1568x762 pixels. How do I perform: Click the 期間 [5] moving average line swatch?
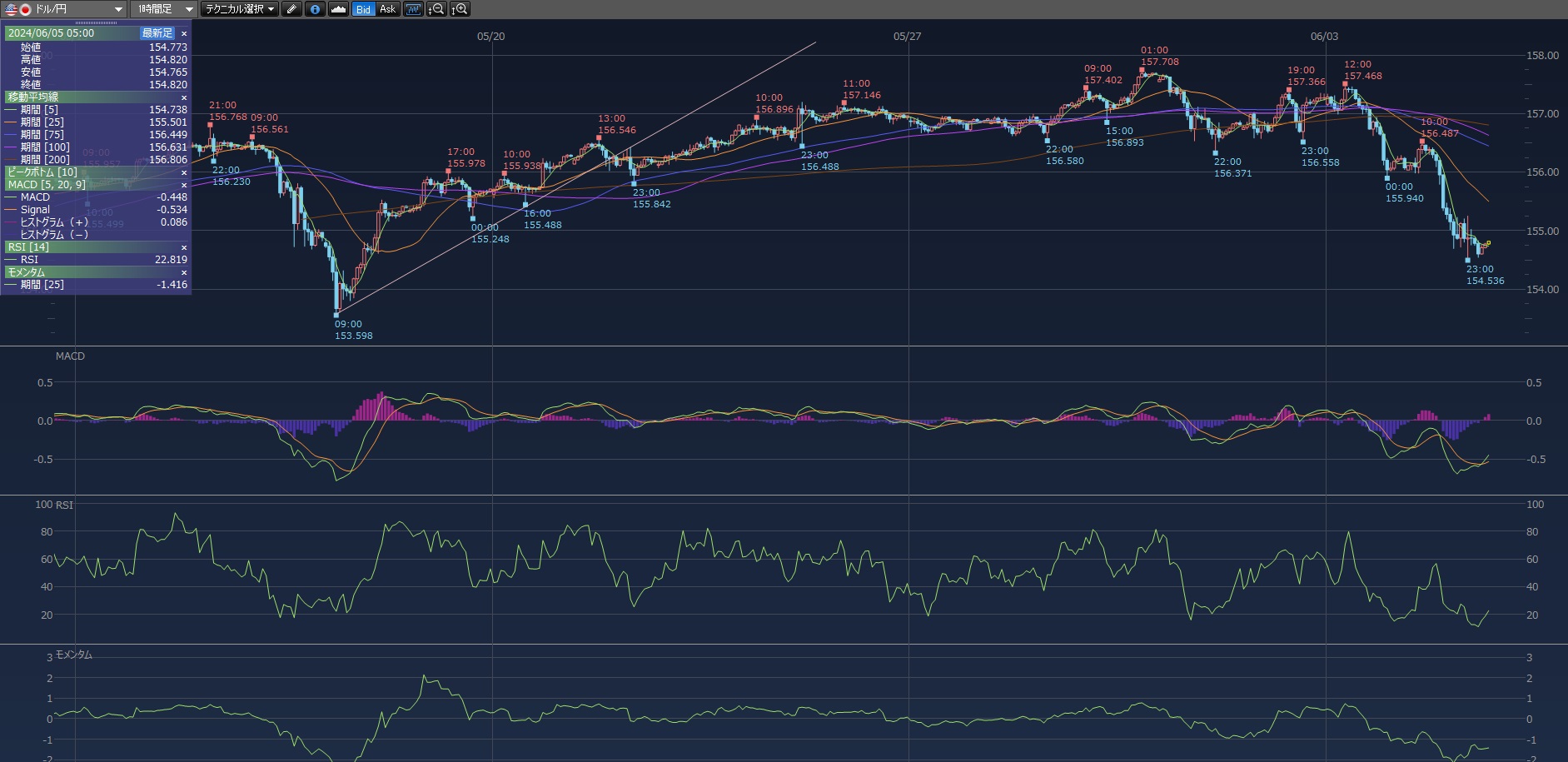pos(11,110)
